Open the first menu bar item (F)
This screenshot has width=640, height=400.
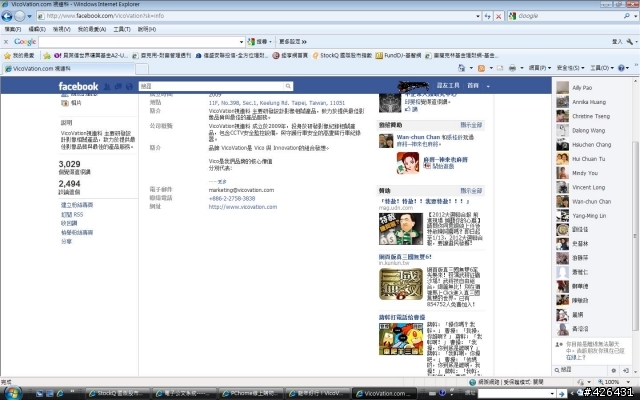point(13,29)
